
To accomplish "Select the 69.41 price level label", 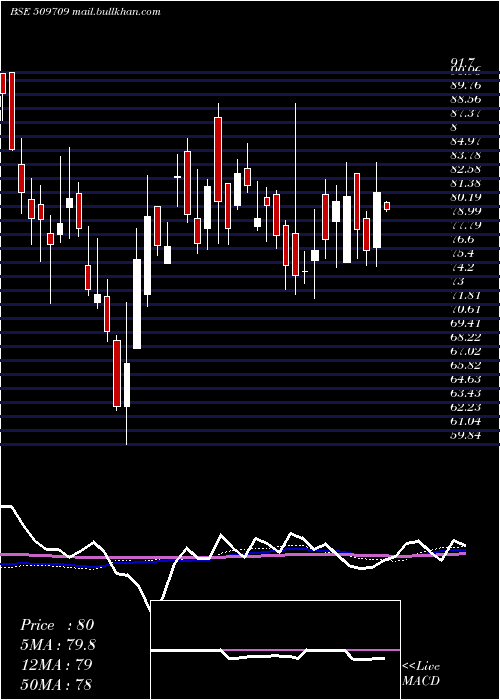I will [x=466, y=323].
